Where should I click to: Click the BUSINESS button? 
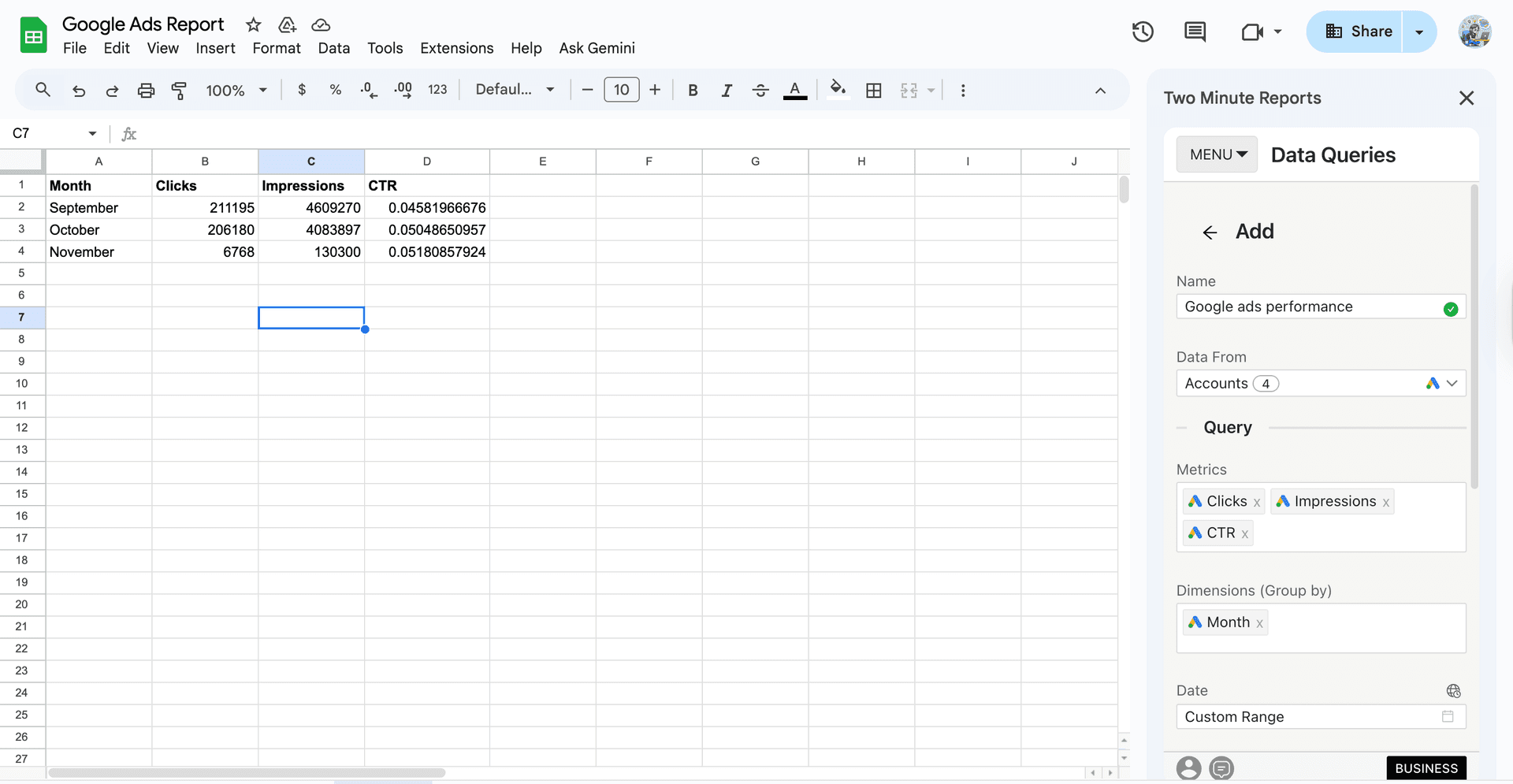click(x=1426, y=768)
